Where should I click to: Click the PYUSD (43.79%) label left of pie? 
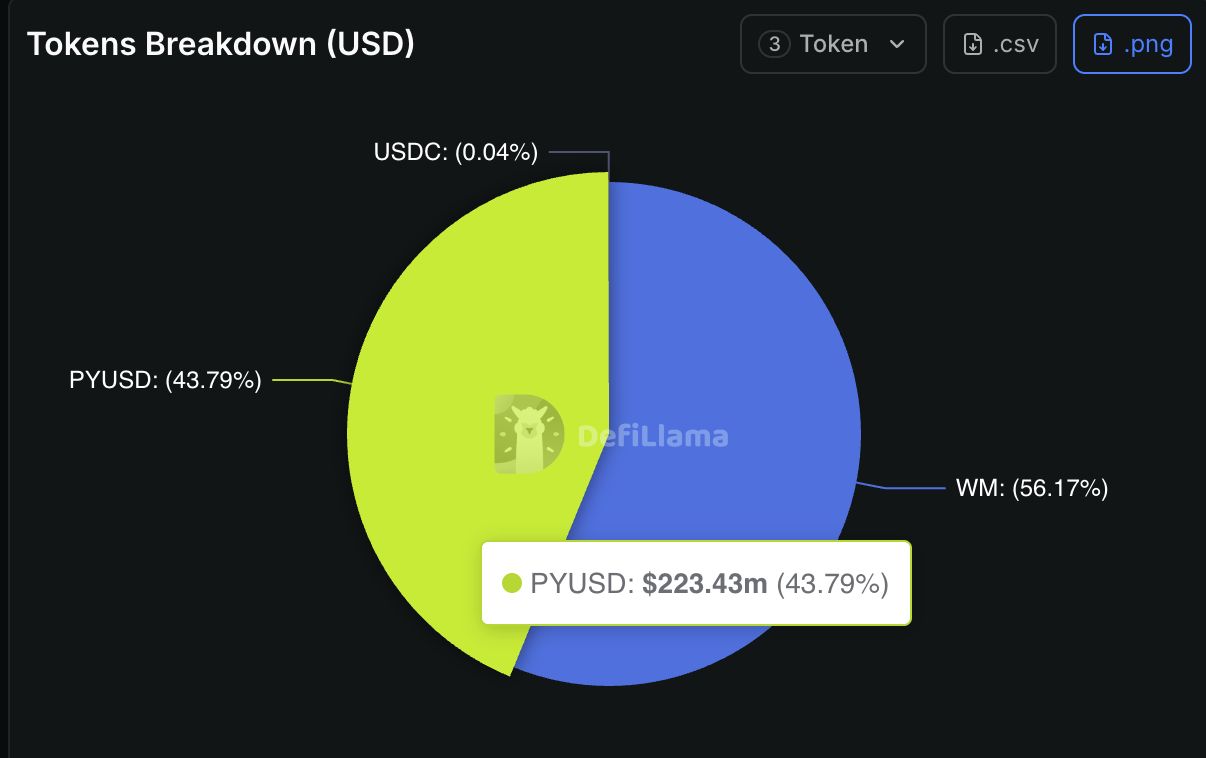pyautogui.click(x=165, y=380)
